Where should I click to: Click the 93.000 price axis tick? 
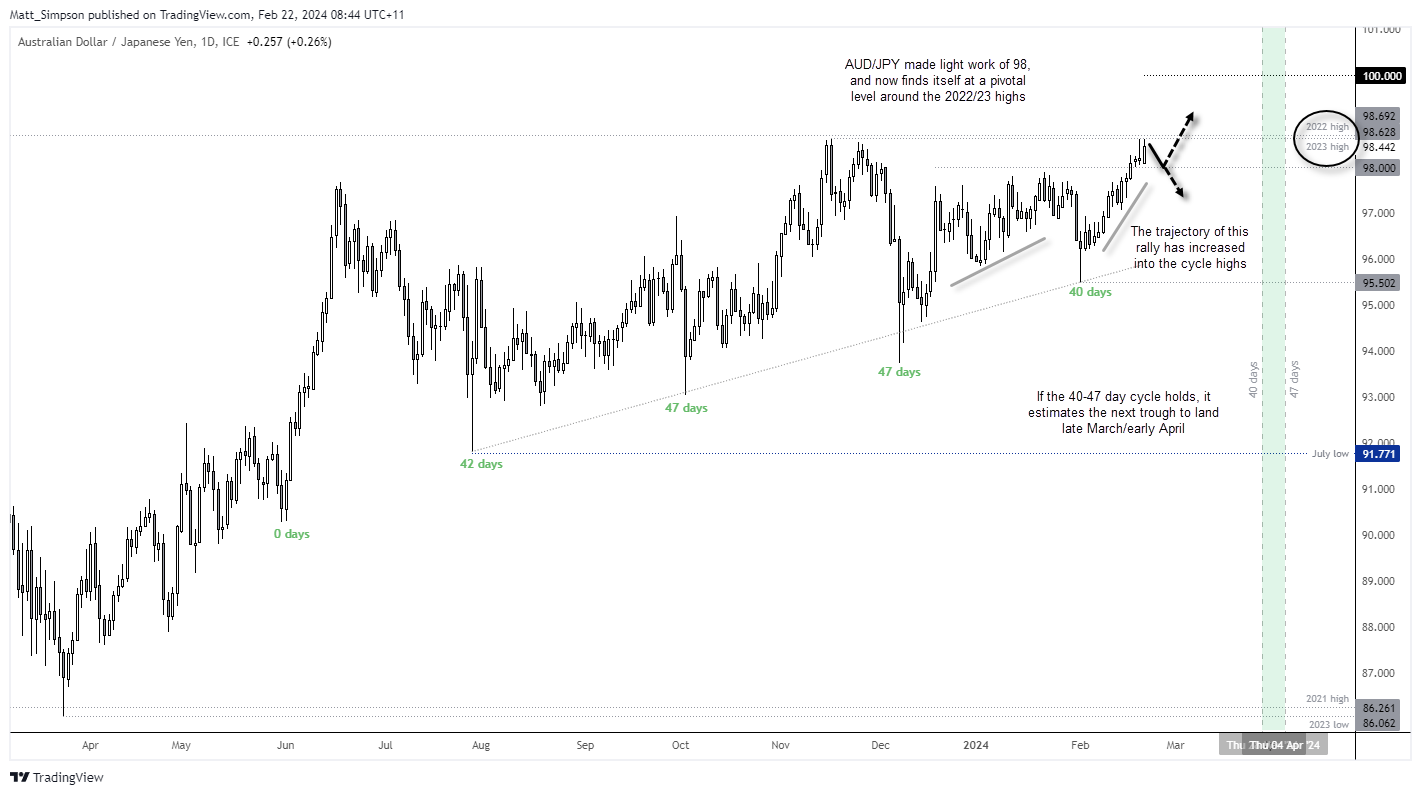[1377, 398]
